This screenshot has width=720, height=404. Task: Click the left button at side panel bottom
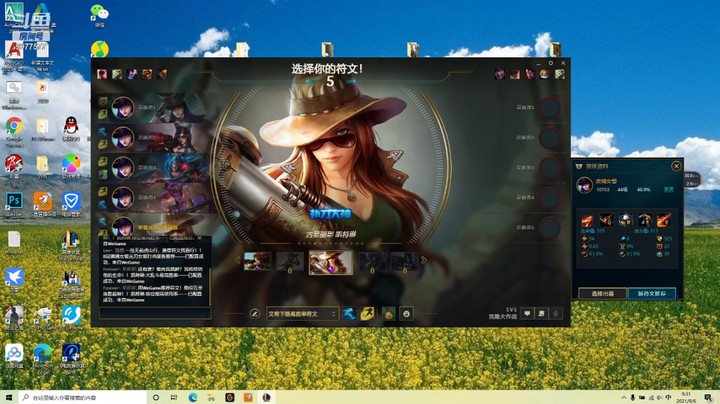[602, 293]
